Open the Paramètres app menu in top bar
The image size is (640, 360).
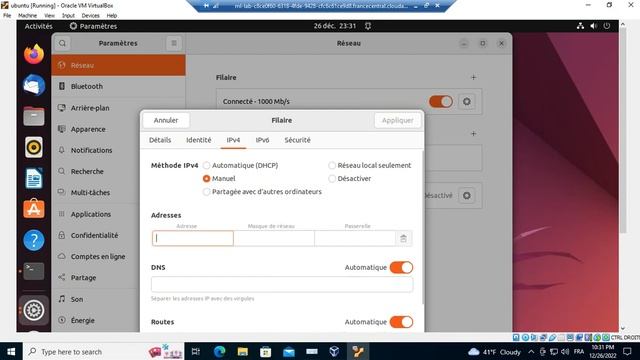(93, 26)
